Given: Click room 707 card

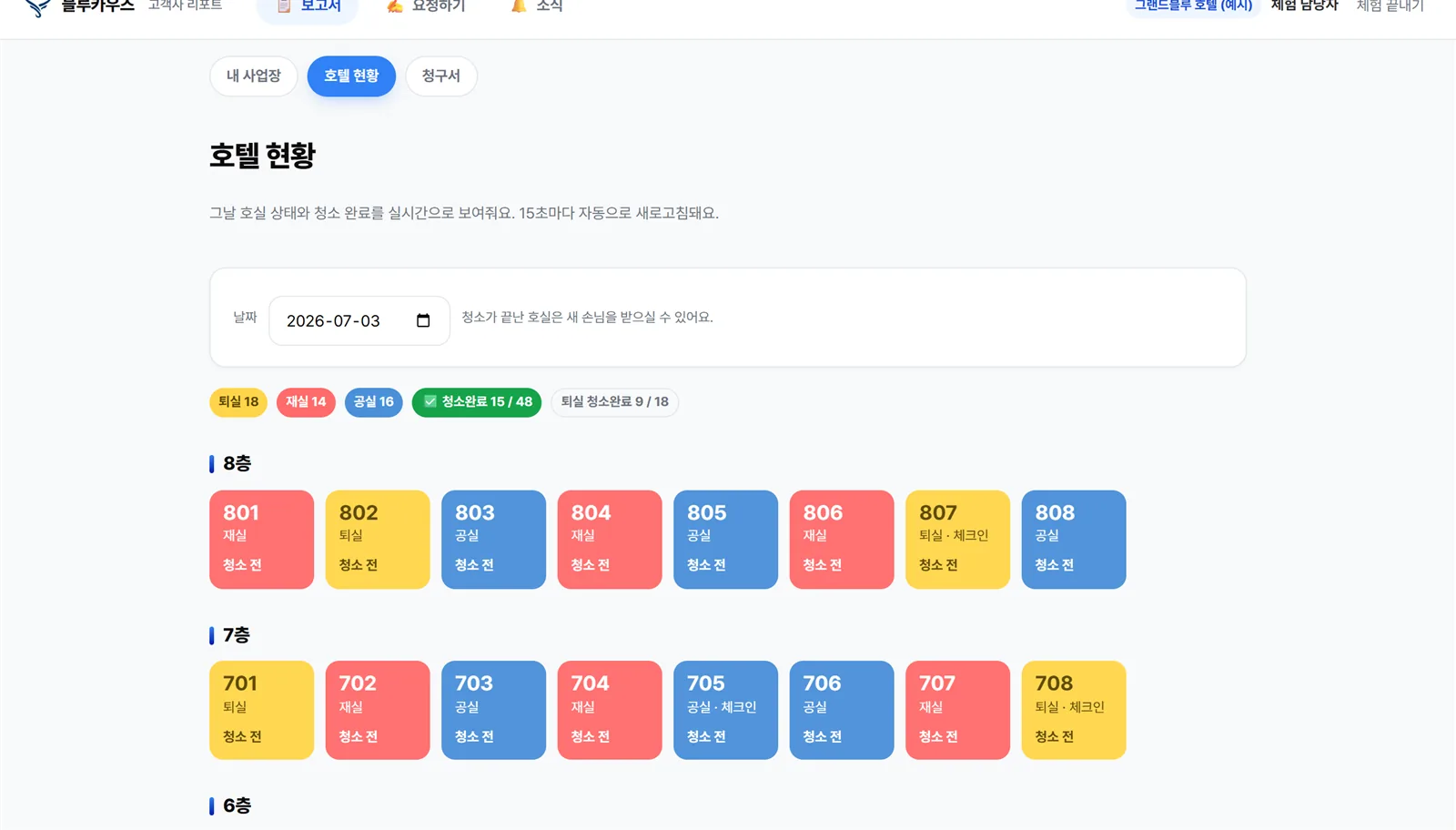Looking at the screenshot, I should point(958,710).
